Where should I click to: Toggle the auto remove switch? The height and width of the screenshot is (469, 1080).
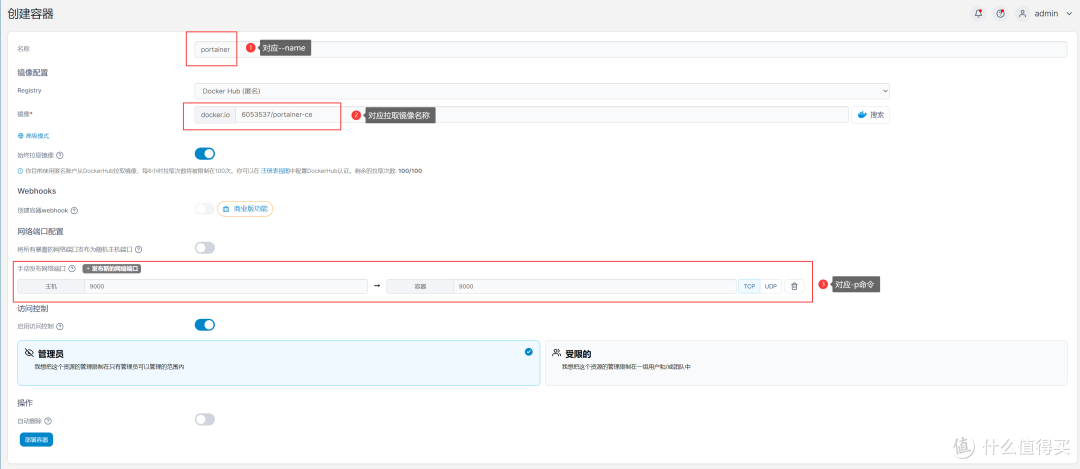click(205, 419)
